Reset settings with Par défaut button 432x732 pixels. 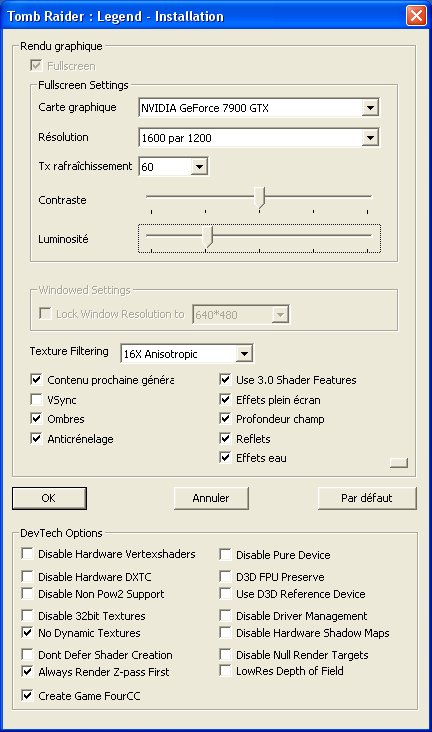[x=367, y=498]
